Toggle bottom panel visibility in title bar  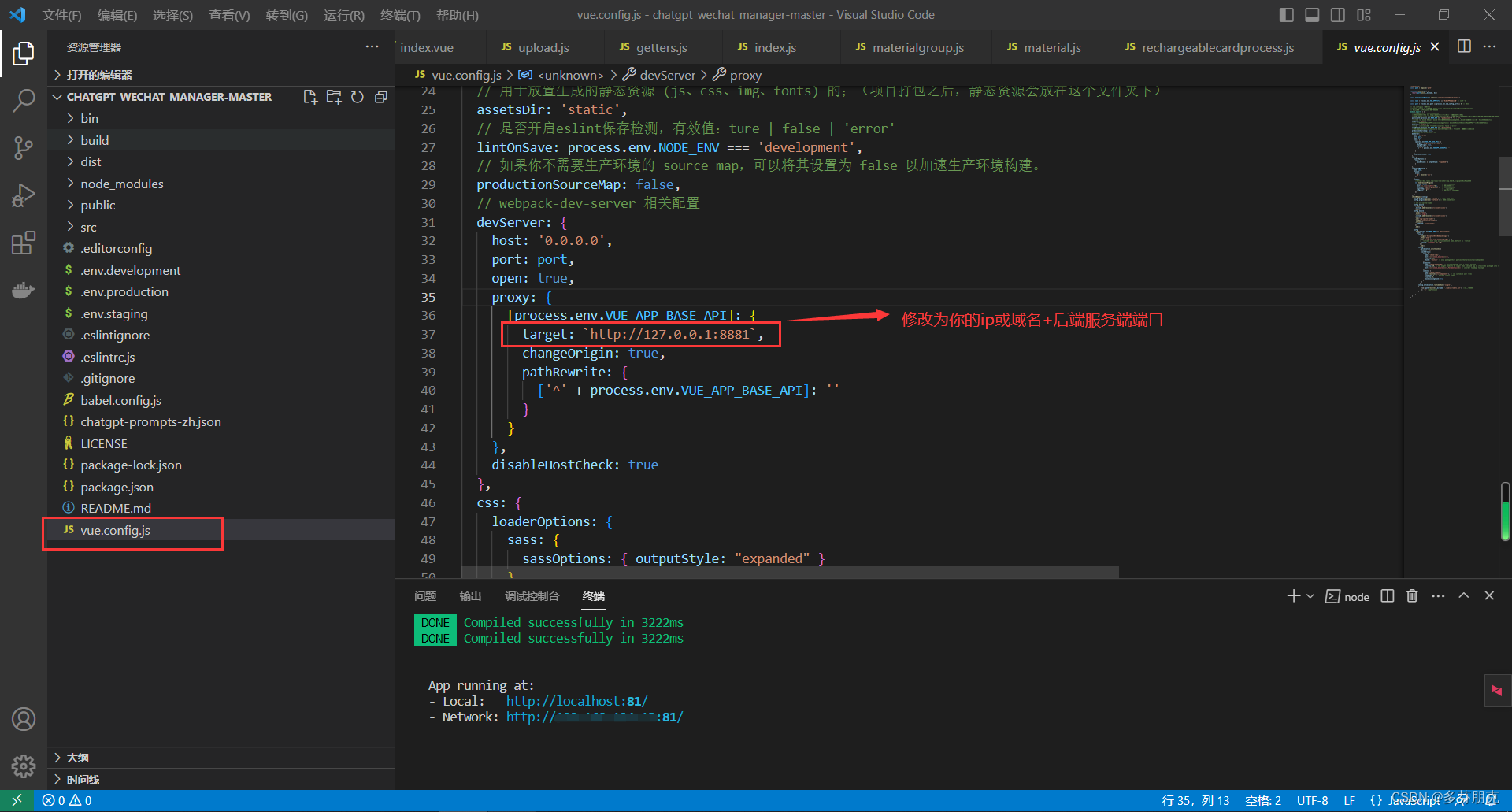point(1312,15)
